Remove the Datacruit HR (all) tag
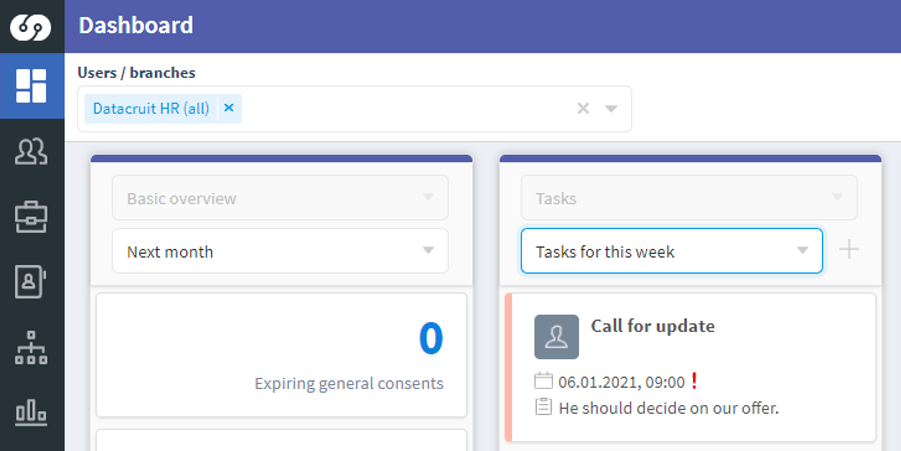This screenshot has height=451, width=901. click(x=229, y=108)
